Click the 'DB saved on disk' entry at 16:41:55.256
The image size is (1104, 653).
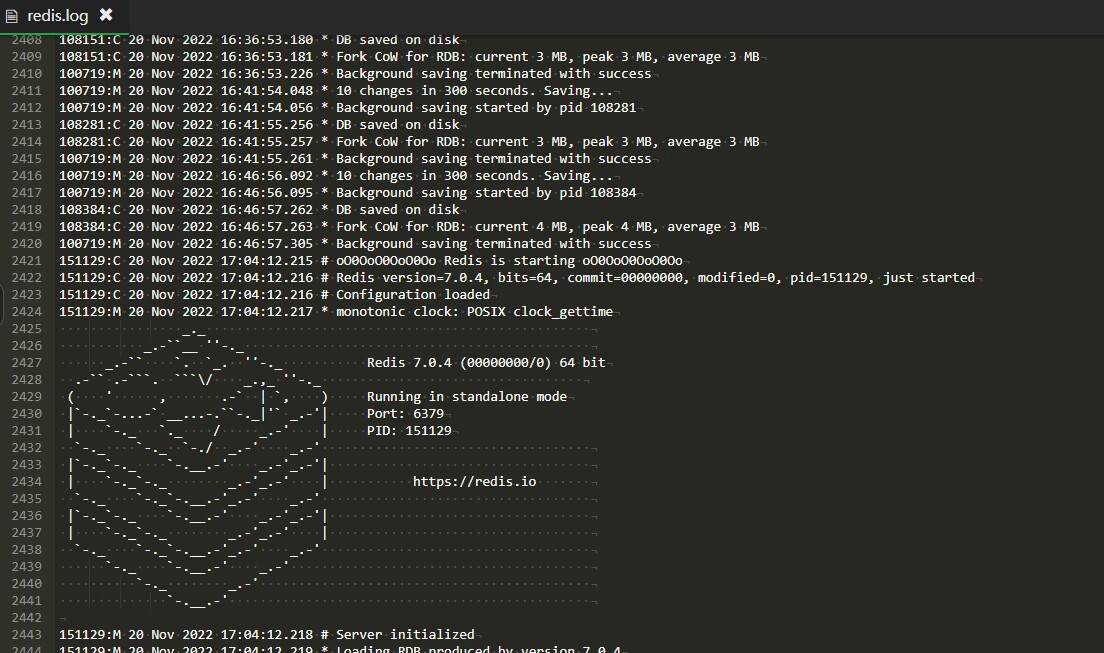[398, 125]
